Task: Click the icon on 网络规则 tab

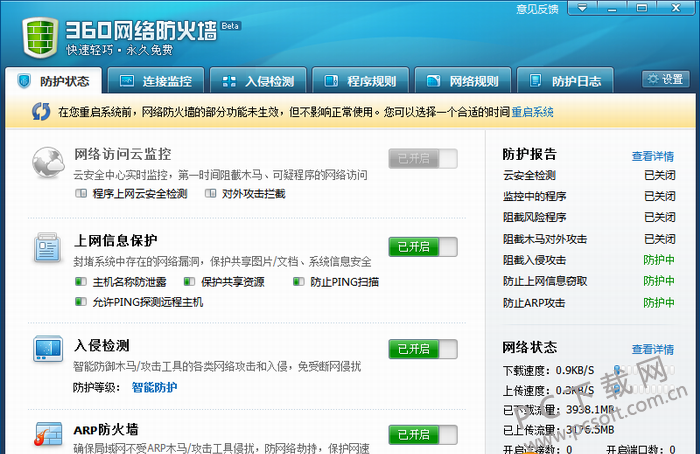Action: point(433,81)
